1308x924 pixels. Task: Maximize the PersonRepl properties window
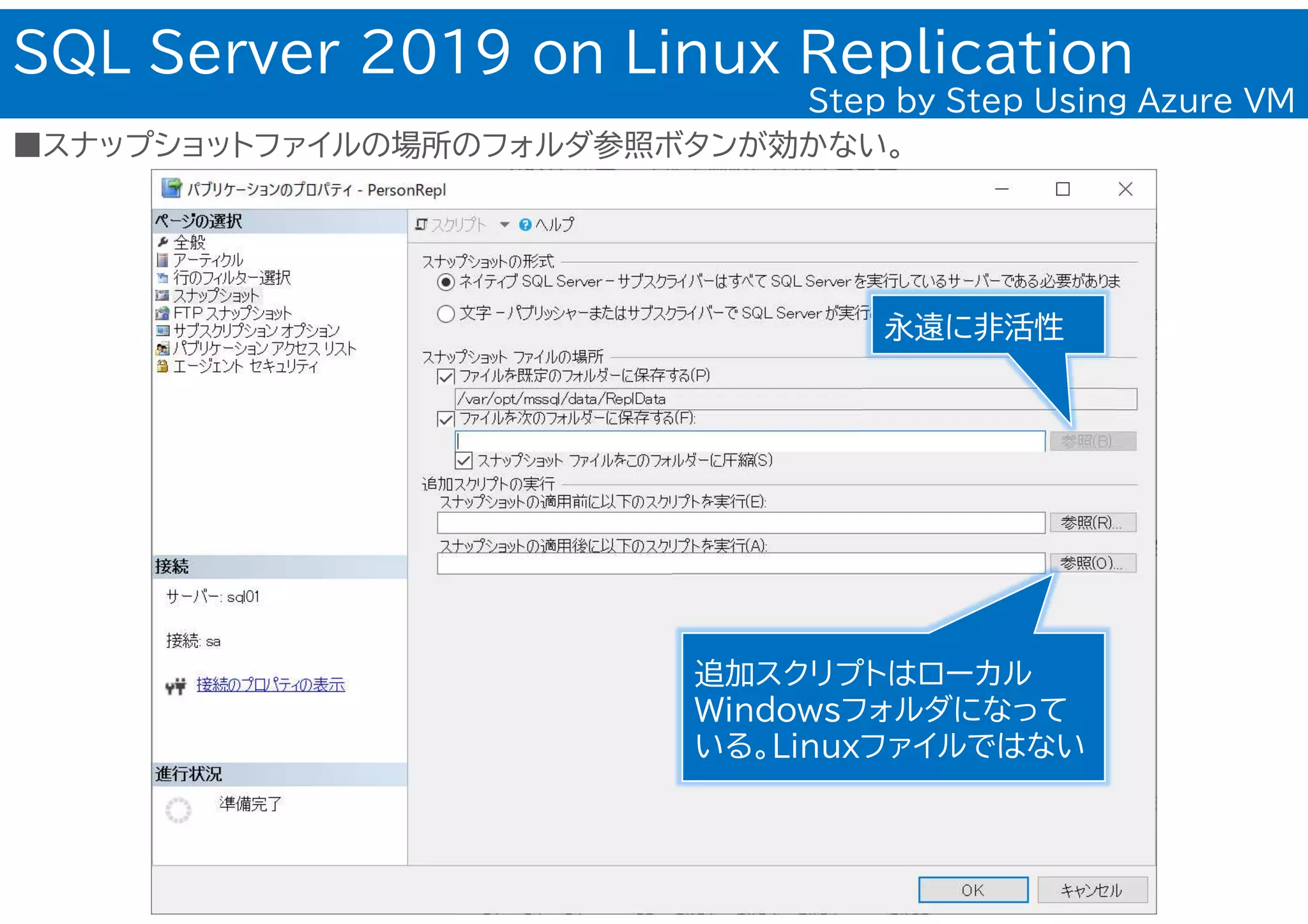1063,189
